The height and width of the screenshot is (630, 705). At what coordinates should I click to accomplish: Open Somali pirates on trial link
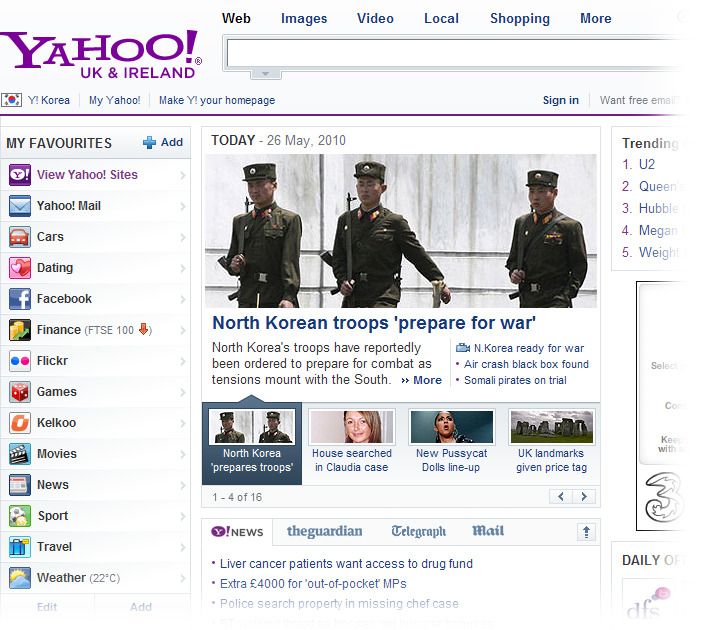(x=515, y=380)
